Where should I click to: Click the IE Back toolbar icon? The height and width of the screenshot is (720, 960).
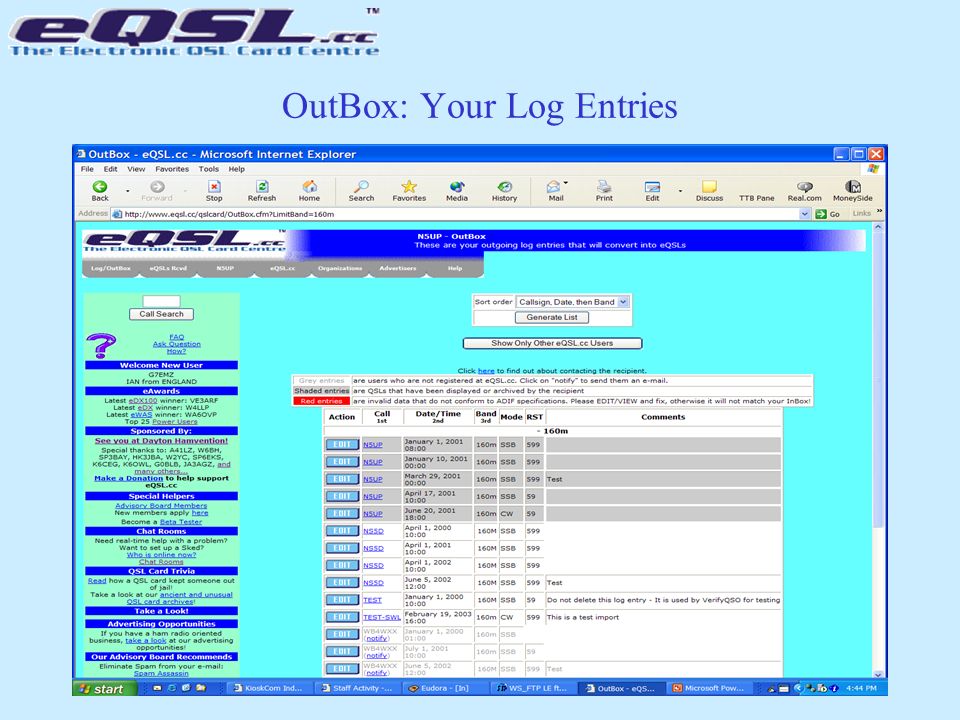100,187
